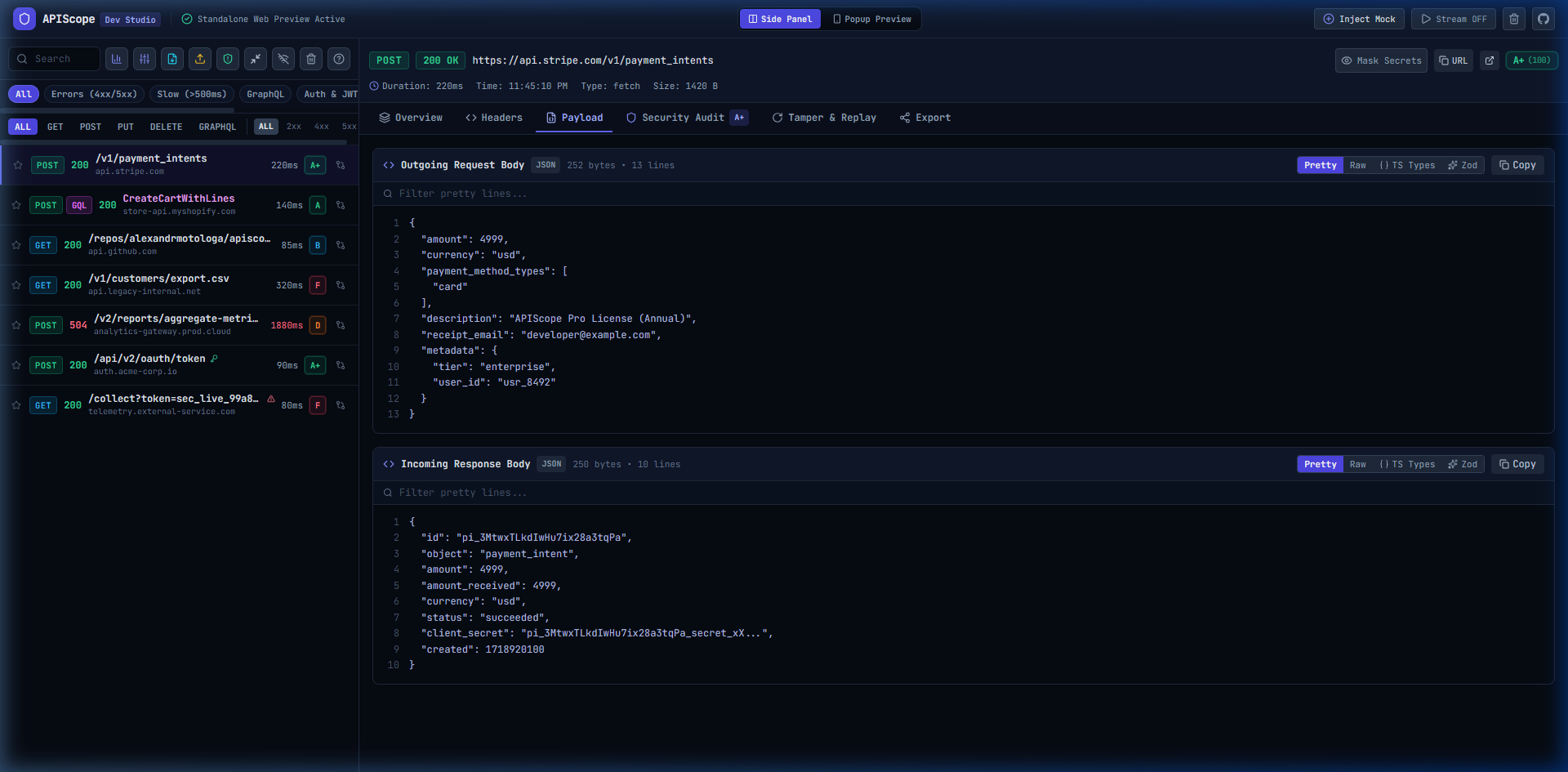Open the bar chart statistics icon
Screen dimensions: 1568x772
pos(117,59)
